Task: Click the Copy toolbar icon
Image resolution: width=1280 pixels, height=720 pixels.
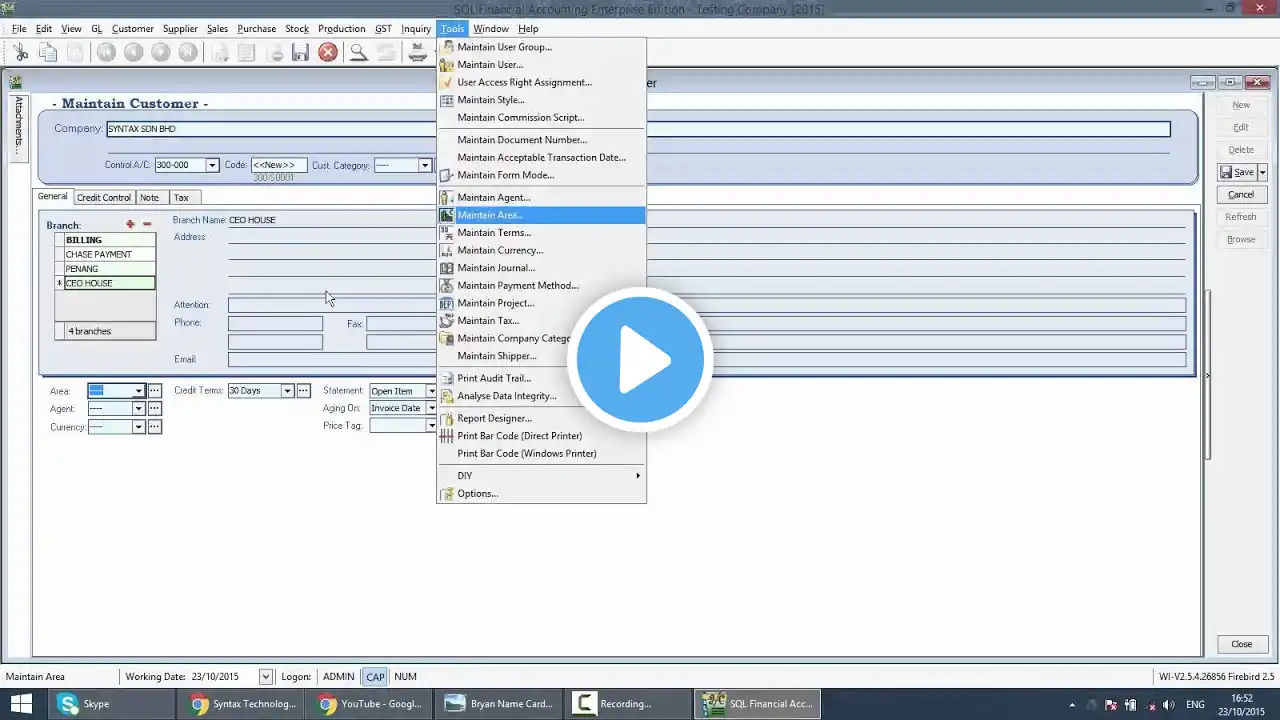Action: point(47,52)
